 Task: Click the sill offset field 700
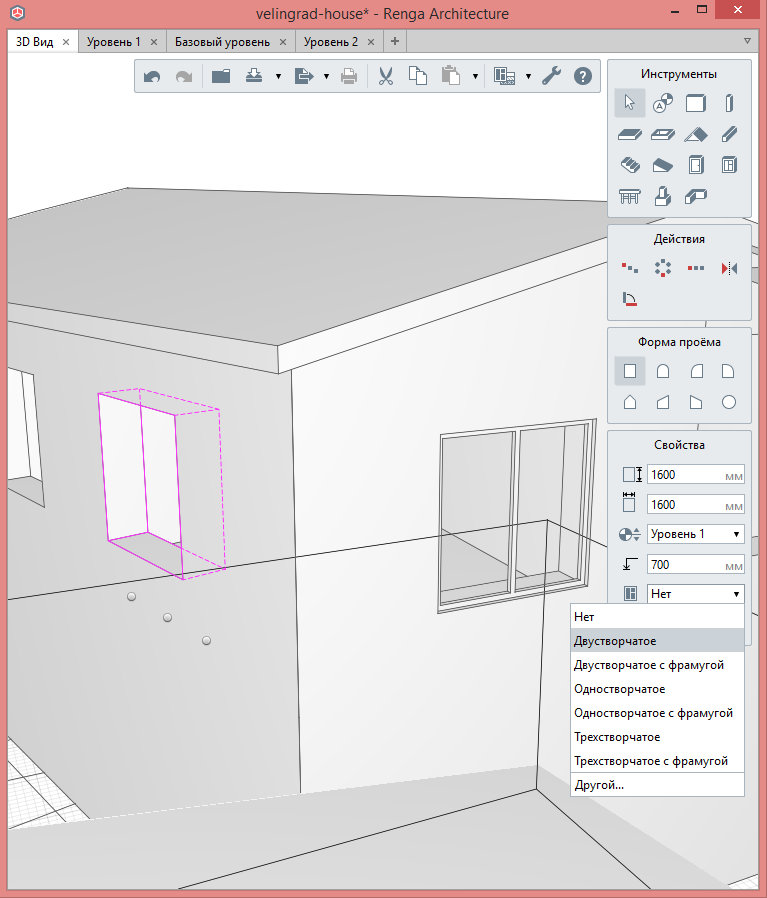tap(695, 565)
